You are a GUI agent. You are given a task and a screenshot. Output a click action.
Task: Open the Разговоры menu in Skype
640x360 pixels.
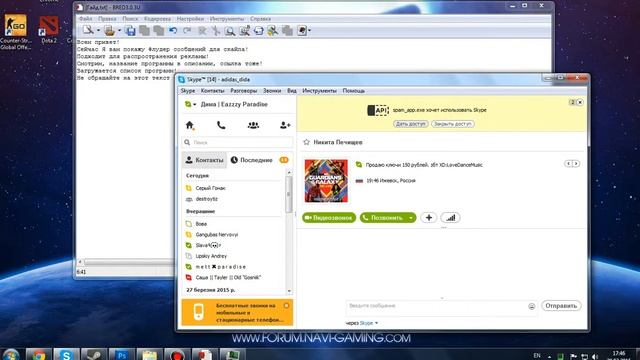point(244,91)
